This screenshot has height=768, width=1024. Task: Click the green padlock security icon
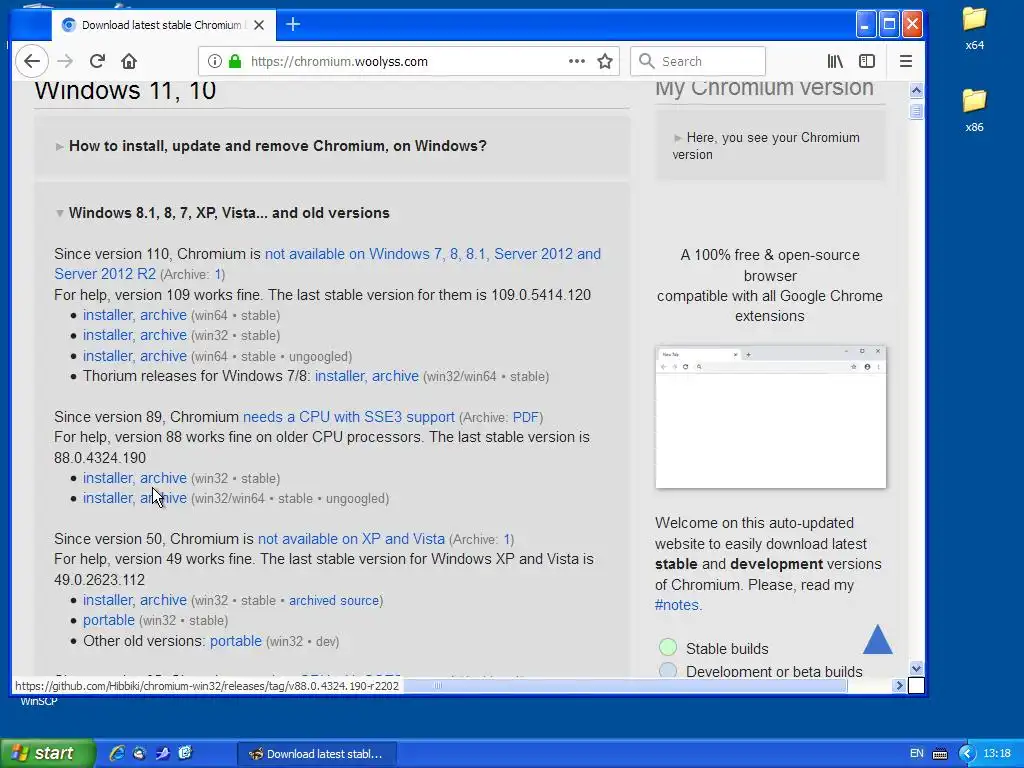pyautogui.click(x=235, y=61)
